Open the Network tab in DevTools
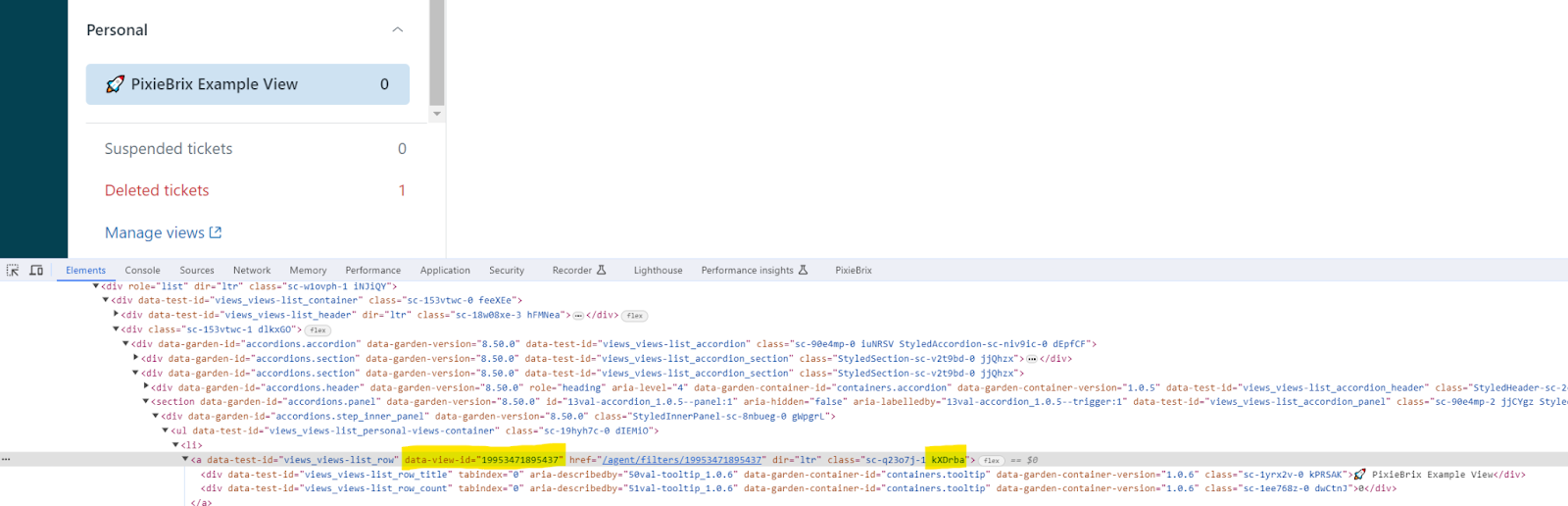The width and height of the screenshot is (1568, 506). (x=252, y=271)
